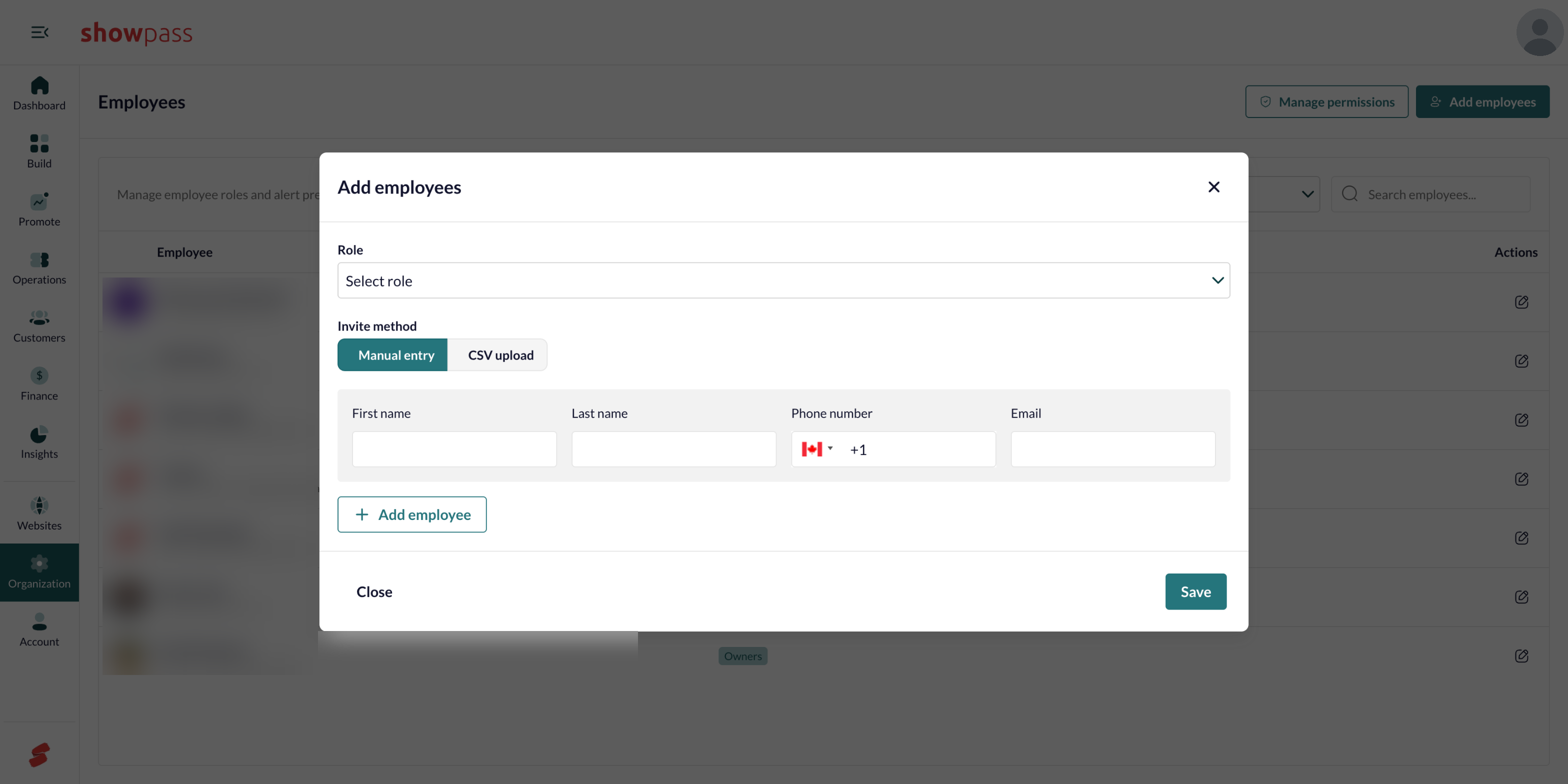Click the Employee column header
1568x784 pixels.
coord(184,252)
